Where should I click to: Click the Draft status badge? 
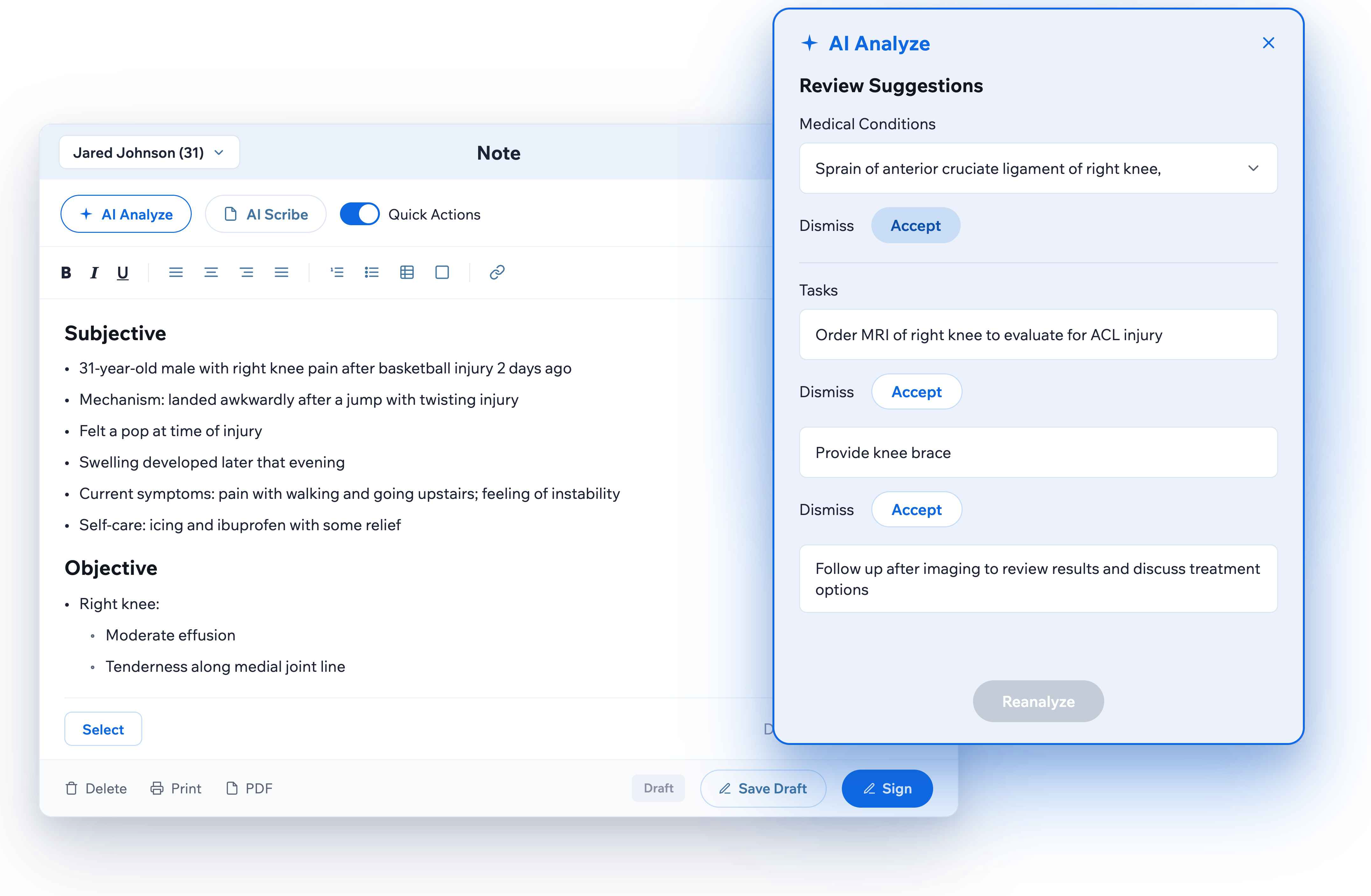click(x=658, y=788)
